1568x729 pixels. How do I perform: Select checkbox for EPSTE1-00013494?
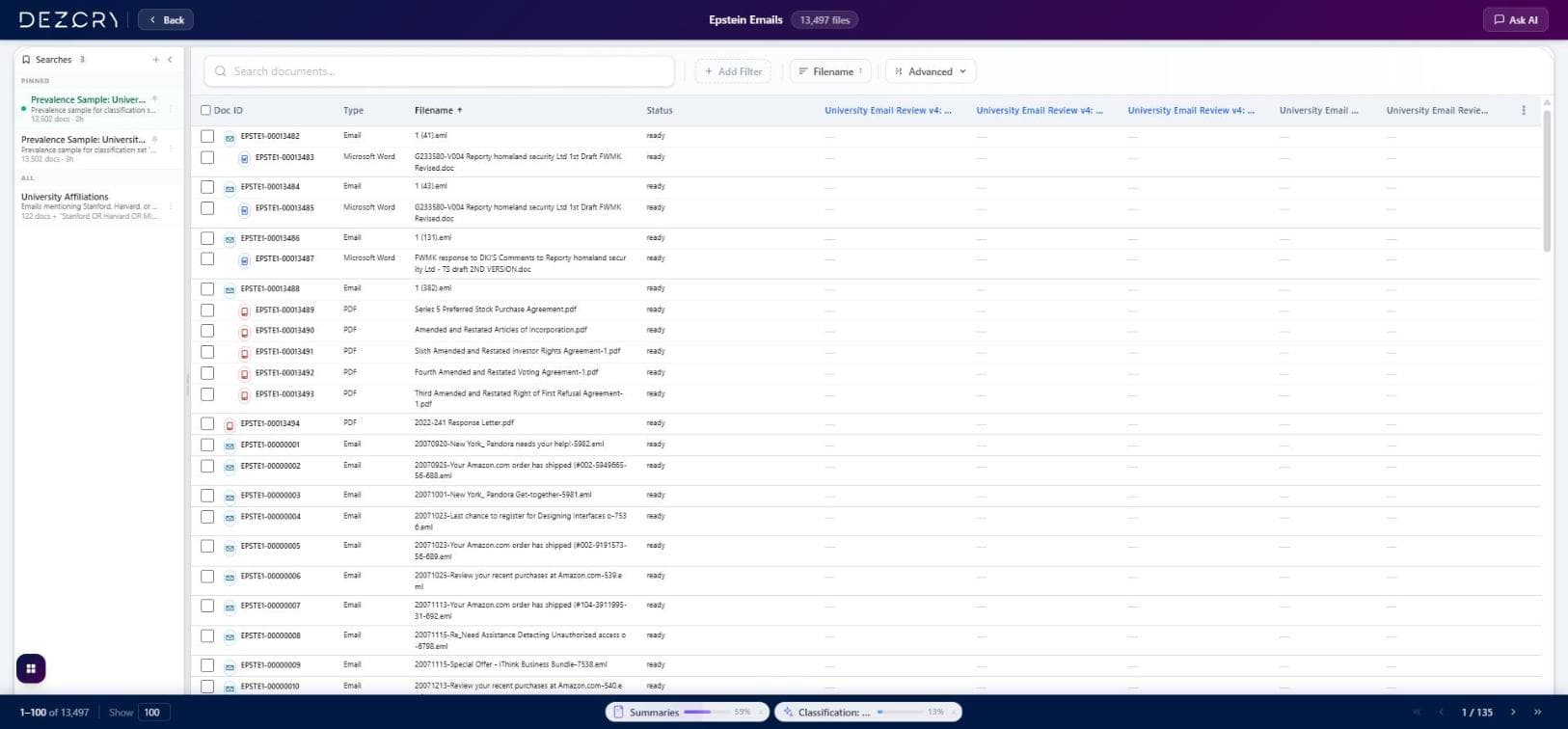(207, 423)
